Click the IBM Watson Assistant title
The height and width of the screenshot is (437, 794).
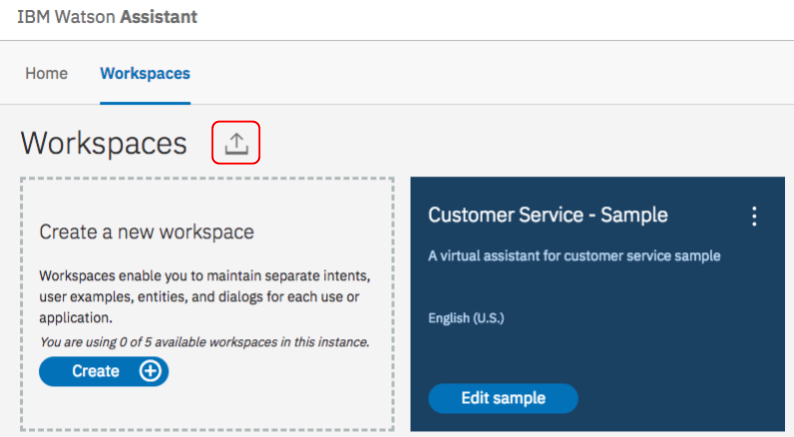coord(107,17)
